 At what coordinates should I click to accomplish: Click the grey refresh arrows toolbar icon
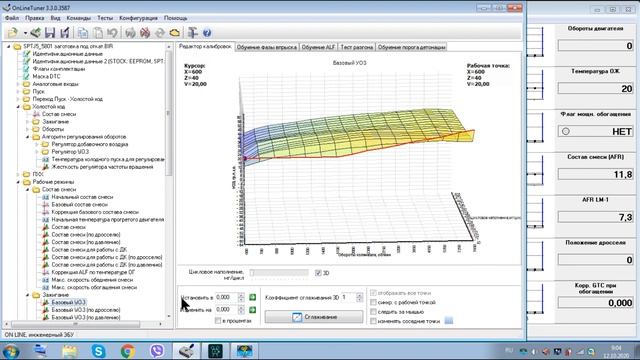tap(160, 33)
